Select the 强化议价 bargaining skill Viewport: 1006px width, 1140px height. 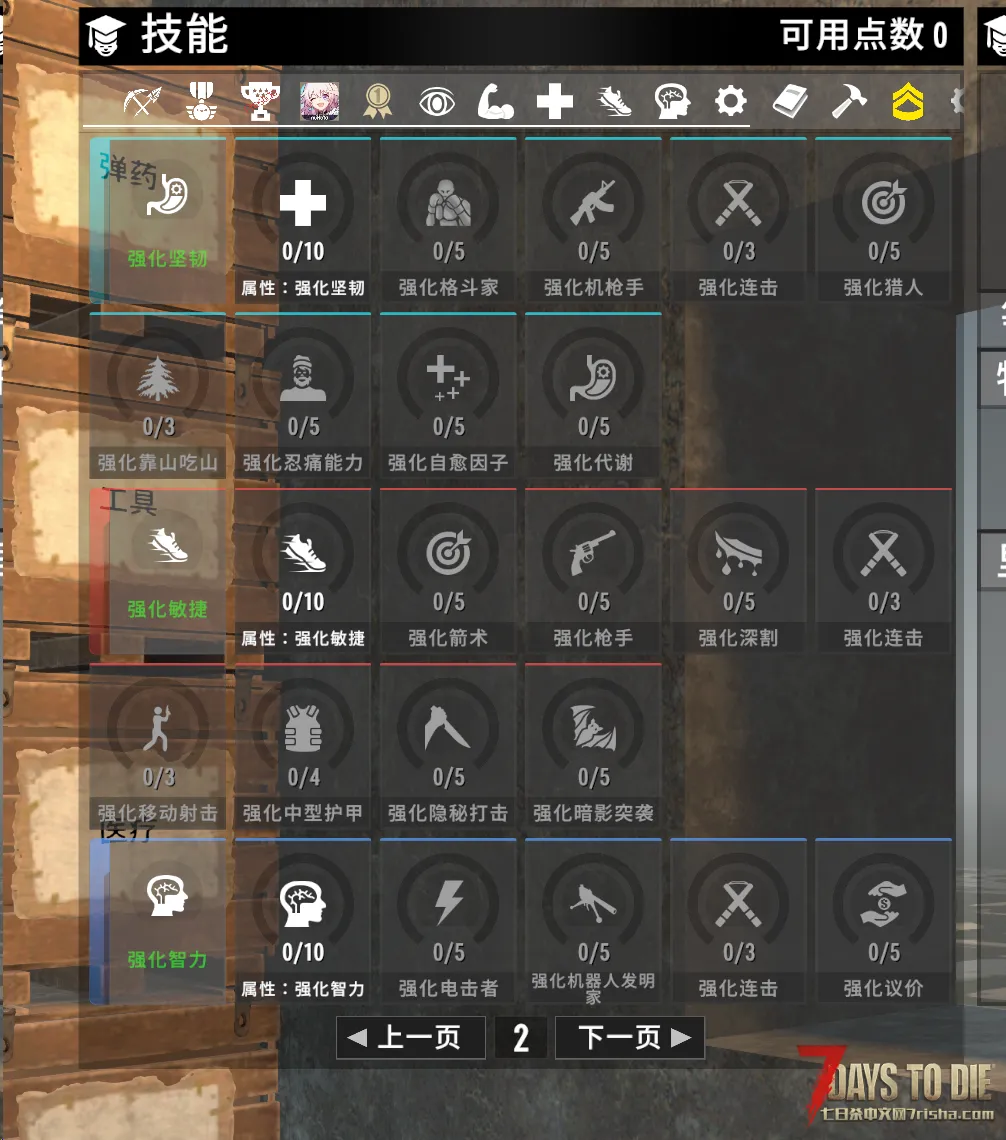click(x=884, y=922)
